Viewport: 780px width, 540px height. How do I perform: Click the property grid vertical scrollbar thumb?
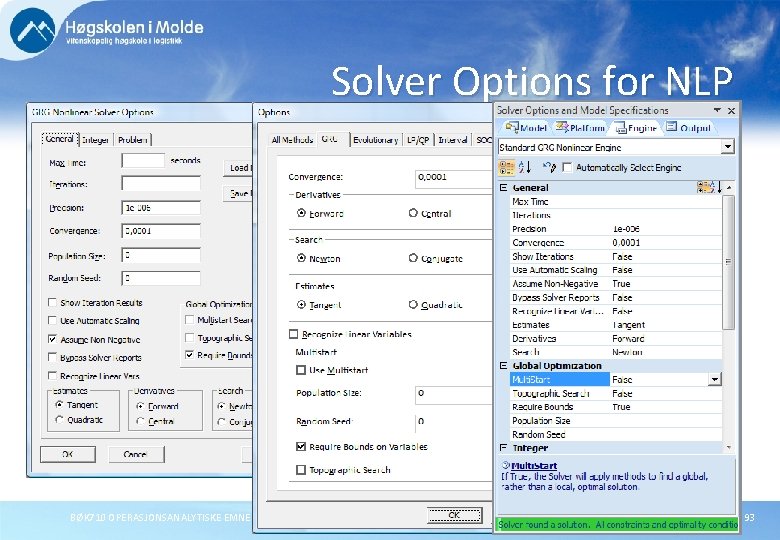729,262
